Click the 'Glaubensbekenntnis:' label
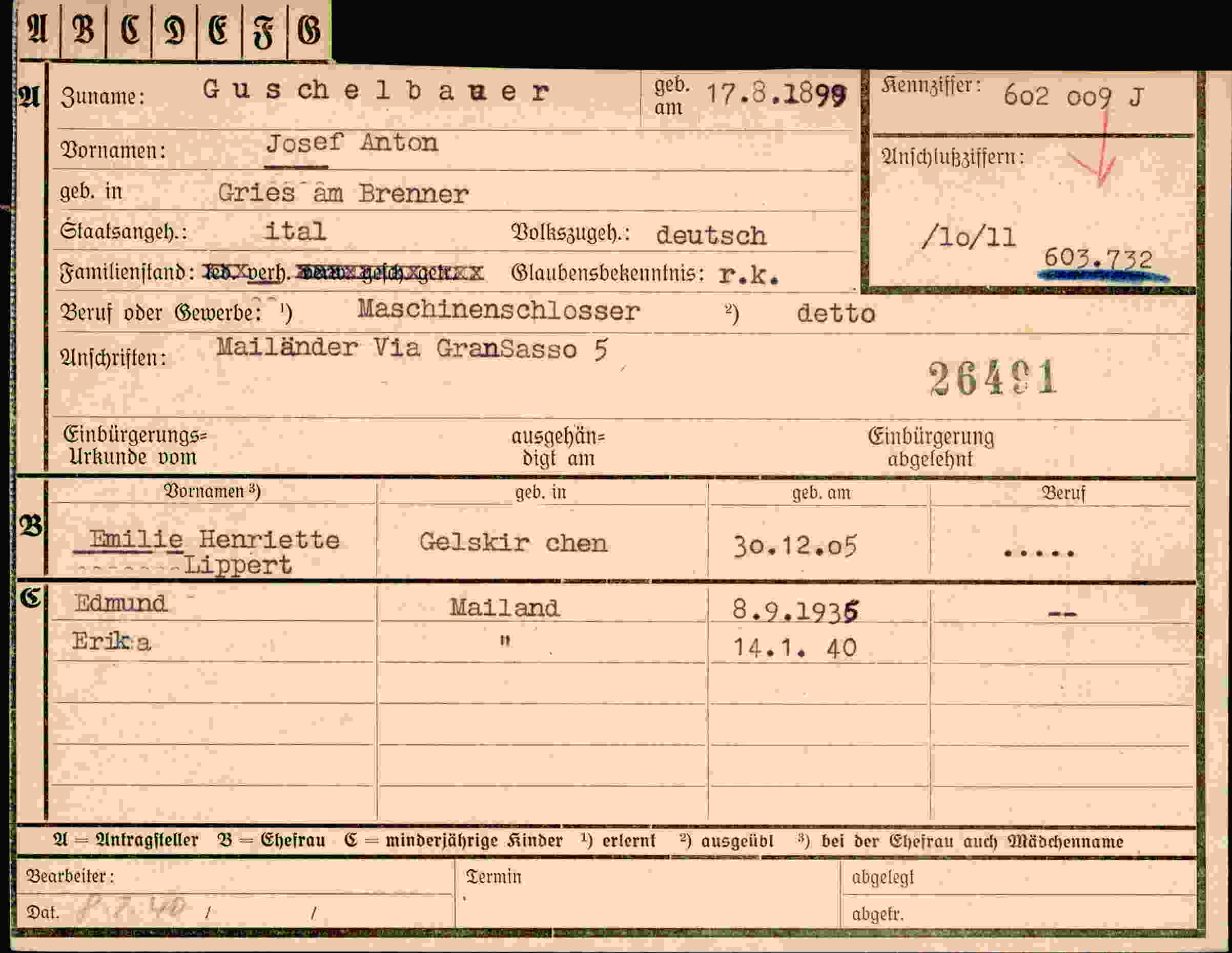 (608, 273)
